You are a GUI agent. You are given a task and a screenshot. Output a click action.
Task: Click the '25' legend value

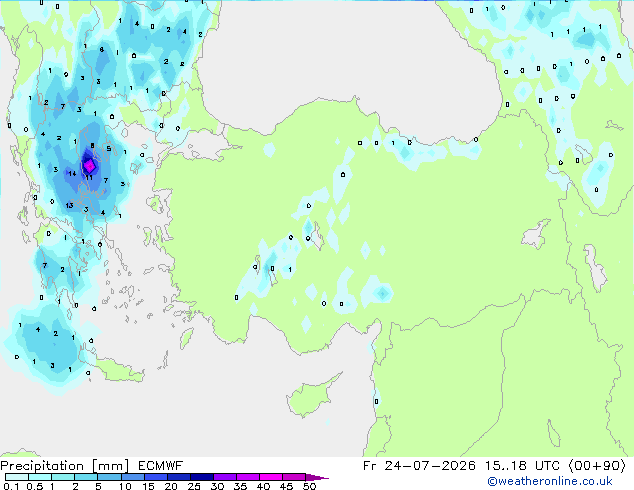tap(194, 486)
